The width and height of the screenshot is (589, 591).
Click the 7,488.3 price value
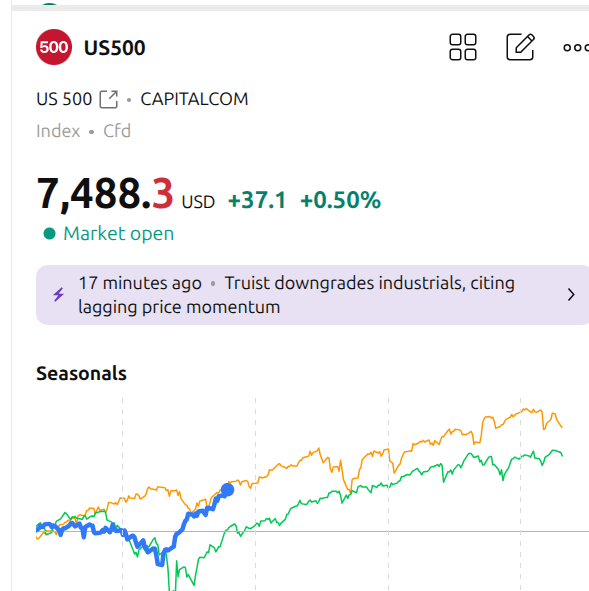(x=105, y=194)
